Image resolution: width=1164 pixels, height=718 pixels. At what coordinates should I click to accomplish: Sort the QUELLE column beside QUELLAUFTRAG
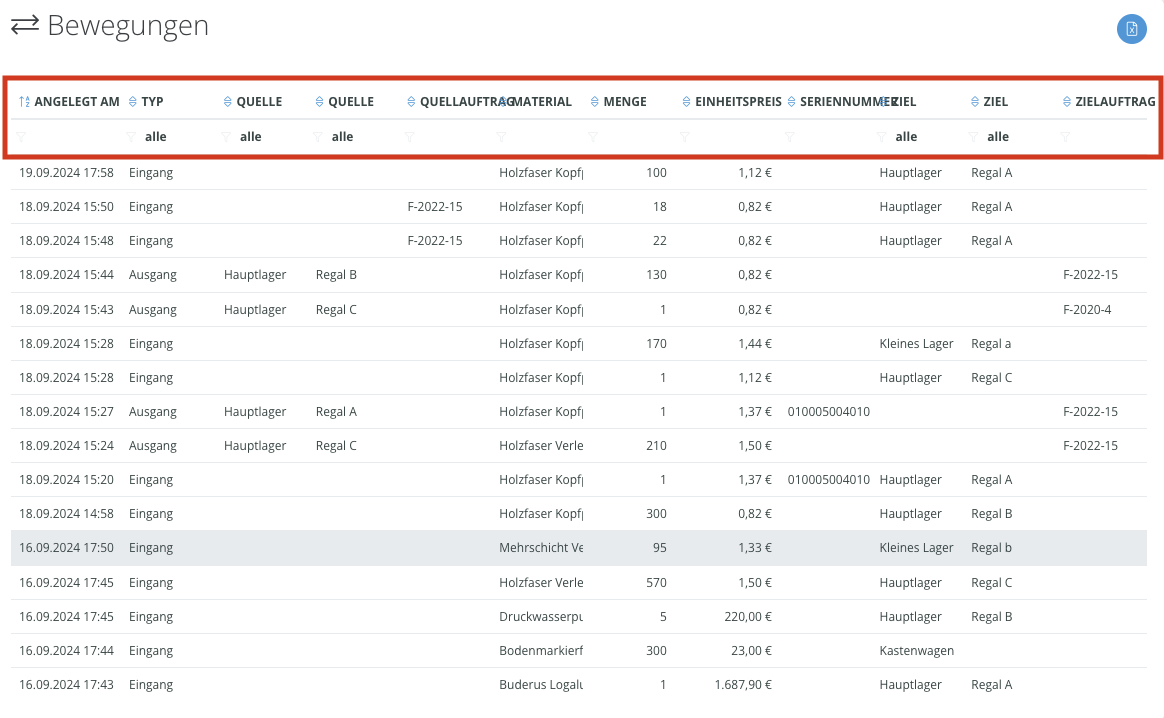tap(320, 102)
